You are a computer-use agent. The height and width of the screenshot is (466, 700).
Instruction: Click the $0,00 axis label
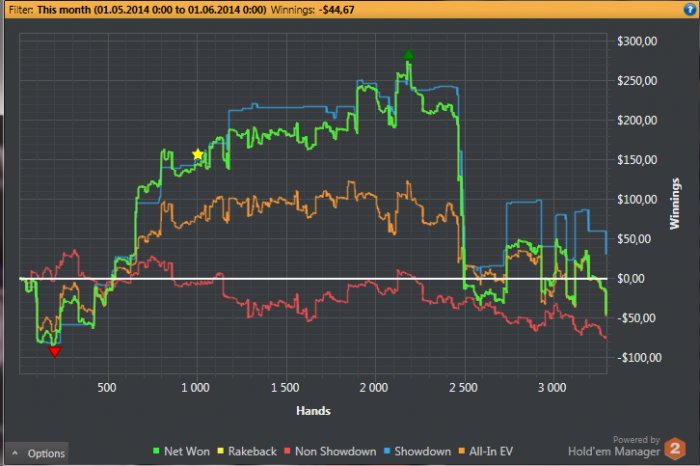[631, 279]
